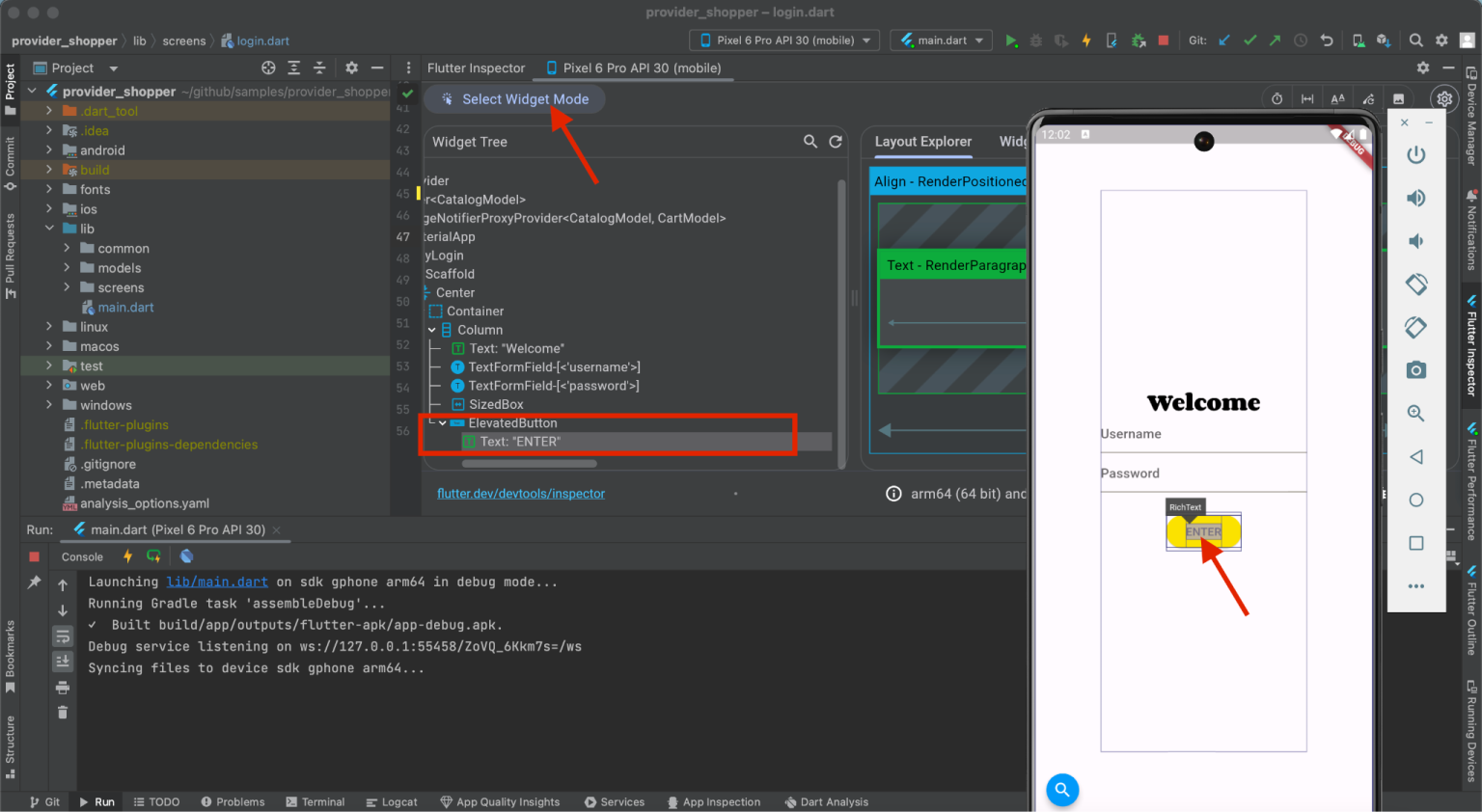Open the flutter.dev/devtools/inspector link

521,493
